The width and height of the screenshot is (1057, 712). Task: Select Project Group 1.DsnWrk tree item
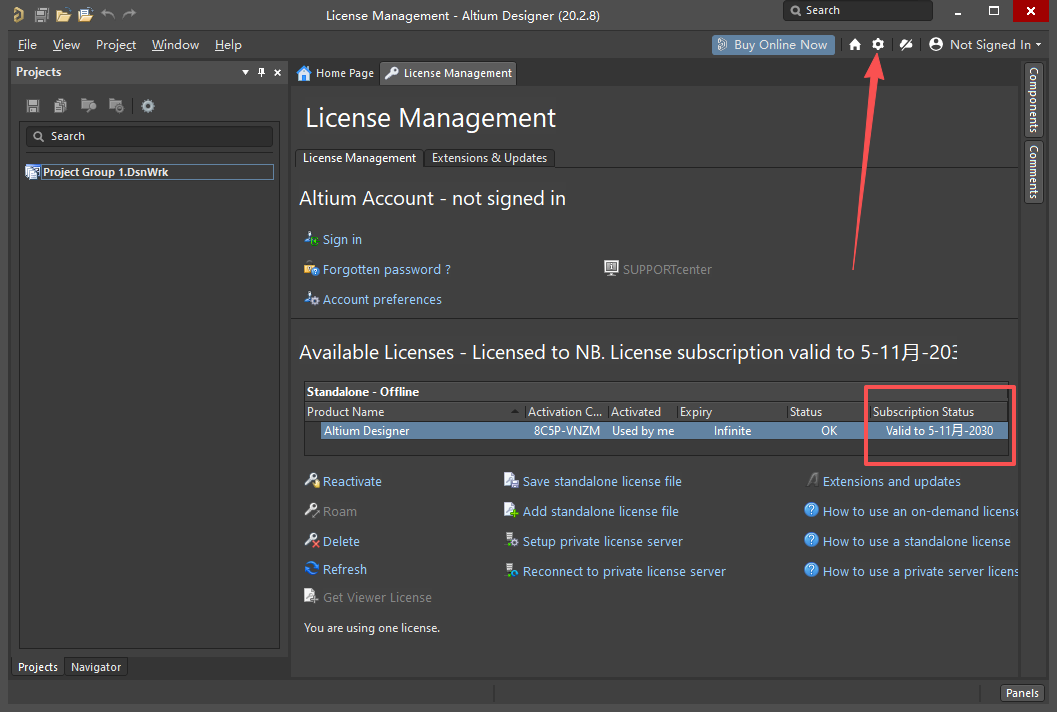tap(105, 172)
